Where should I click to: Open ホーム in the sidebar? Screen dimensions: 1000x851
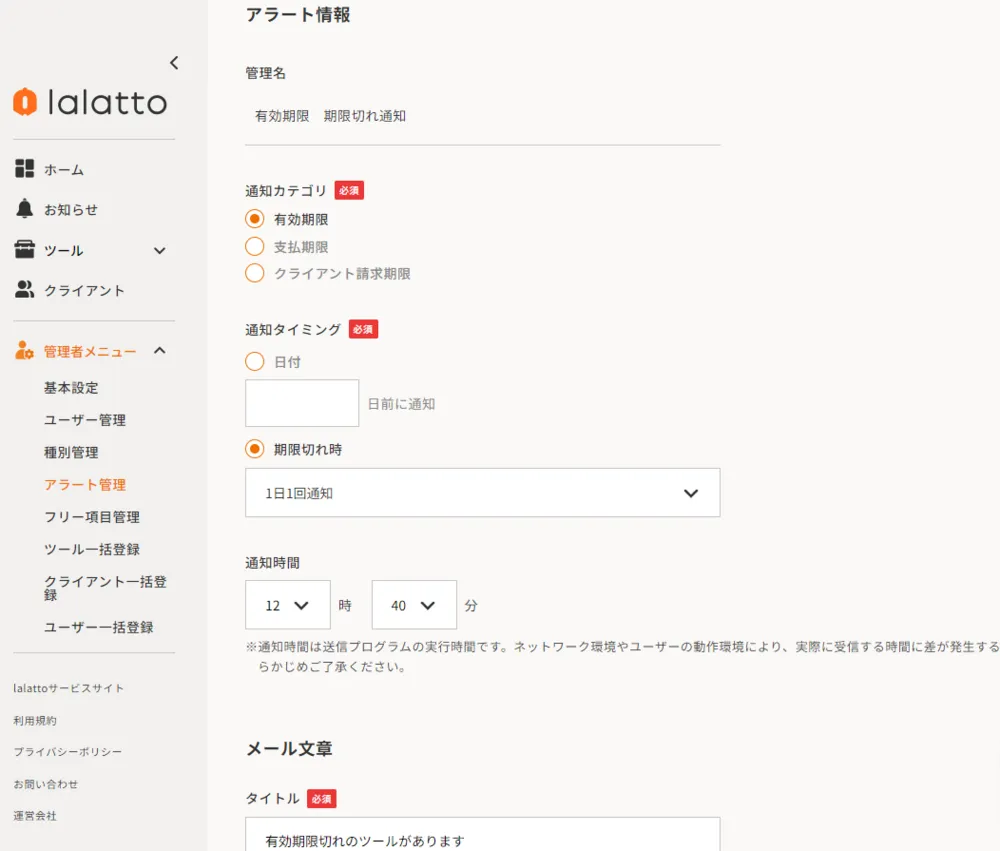coord(64,170)
